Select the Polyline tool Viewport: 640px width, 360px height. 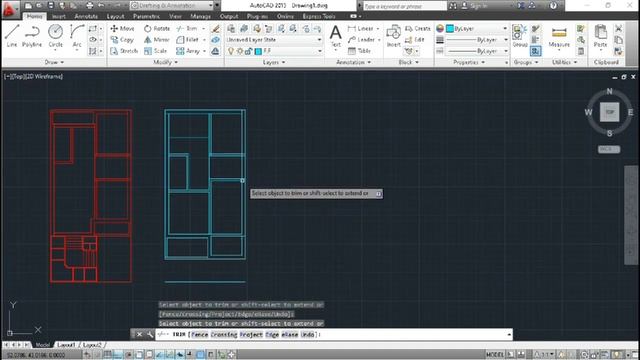[32, 36]
